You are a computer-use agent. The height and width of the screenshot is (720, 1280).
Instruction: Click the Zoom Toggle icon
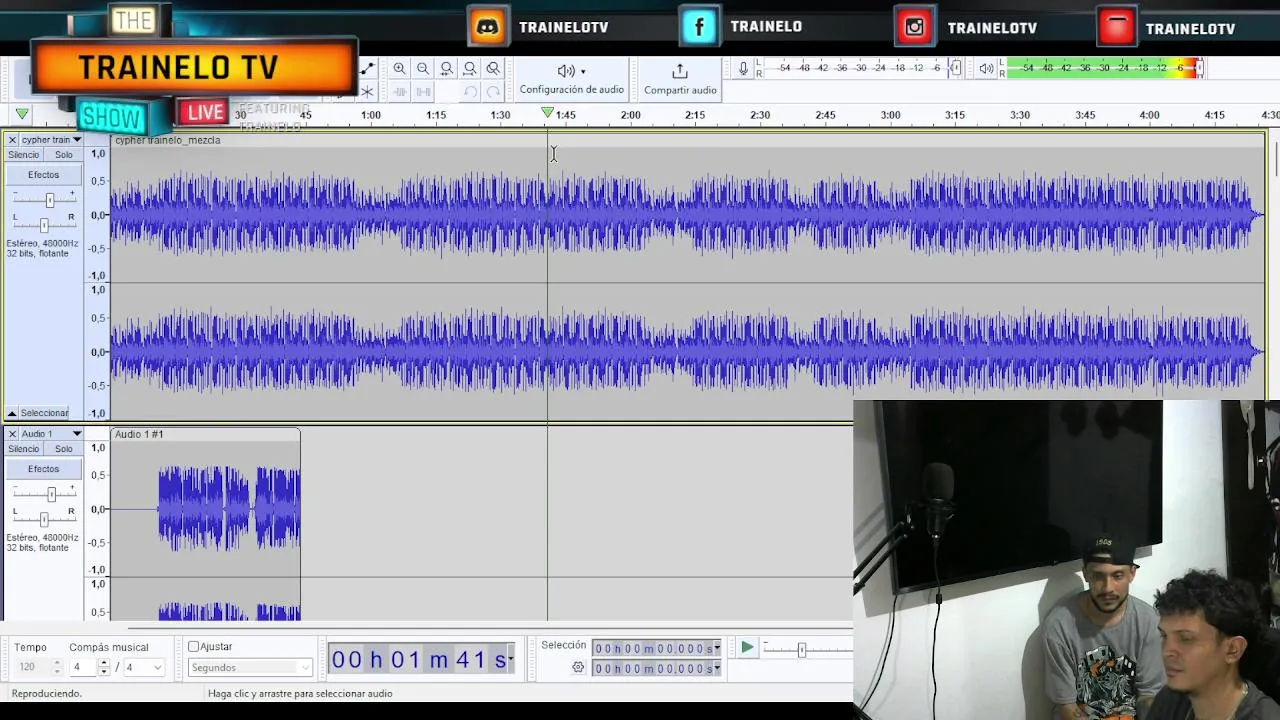493,69
